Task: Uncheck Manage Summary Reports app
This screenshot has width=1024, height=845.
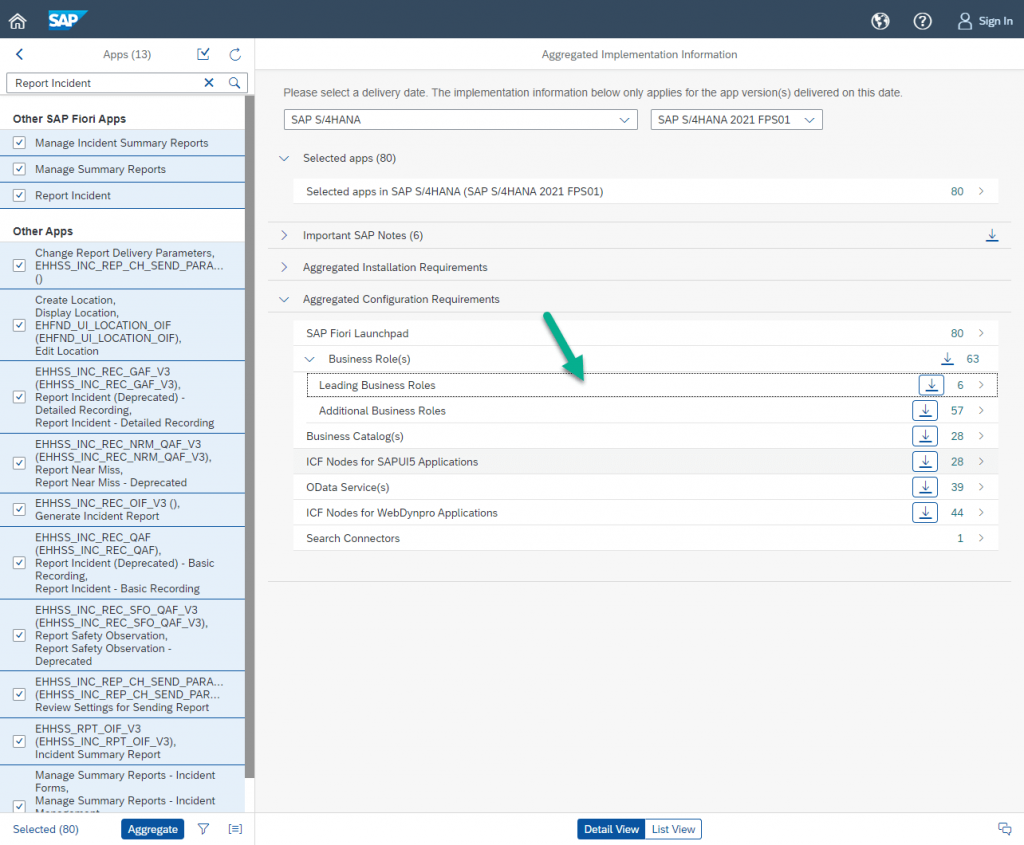Action: tap(20, 169)
